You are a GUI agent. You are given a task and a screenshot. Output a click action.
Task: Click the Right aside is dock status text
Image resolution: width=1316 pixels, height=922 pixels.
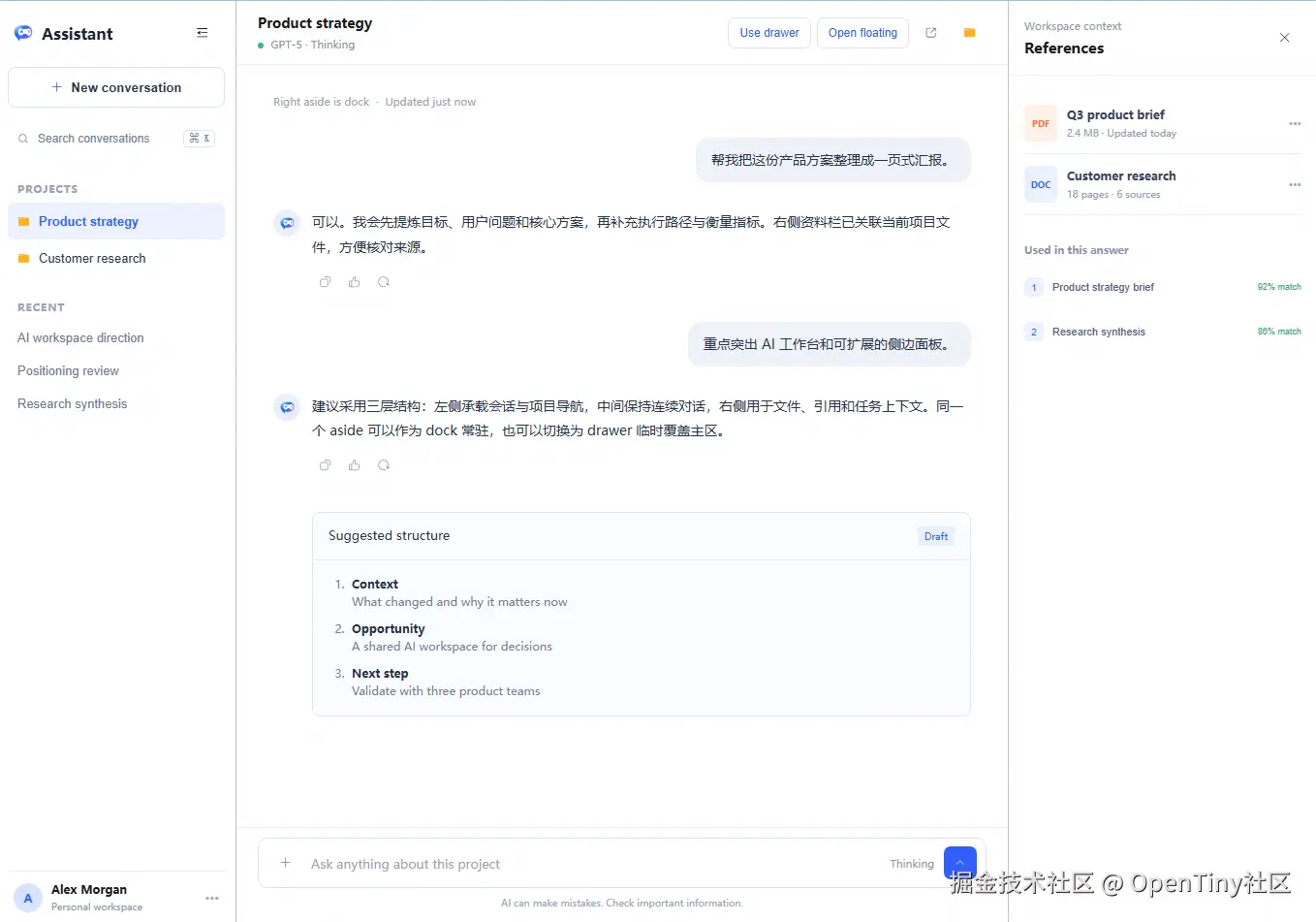[322, 102]
